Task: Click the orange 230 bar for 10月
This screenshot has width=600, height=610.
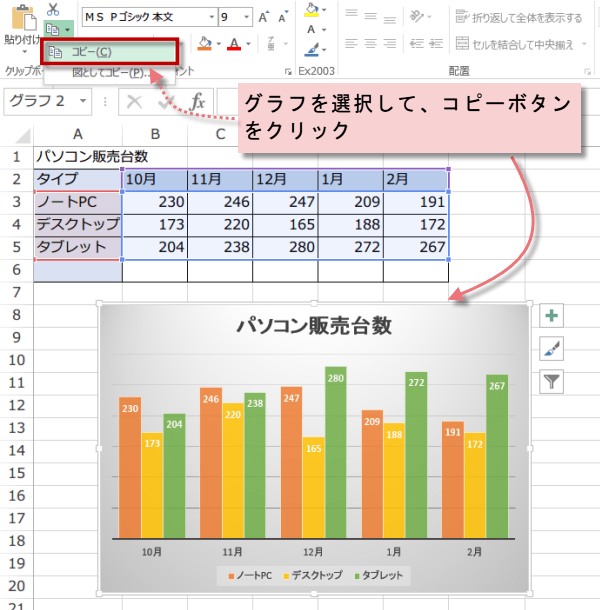Action: 130,468
